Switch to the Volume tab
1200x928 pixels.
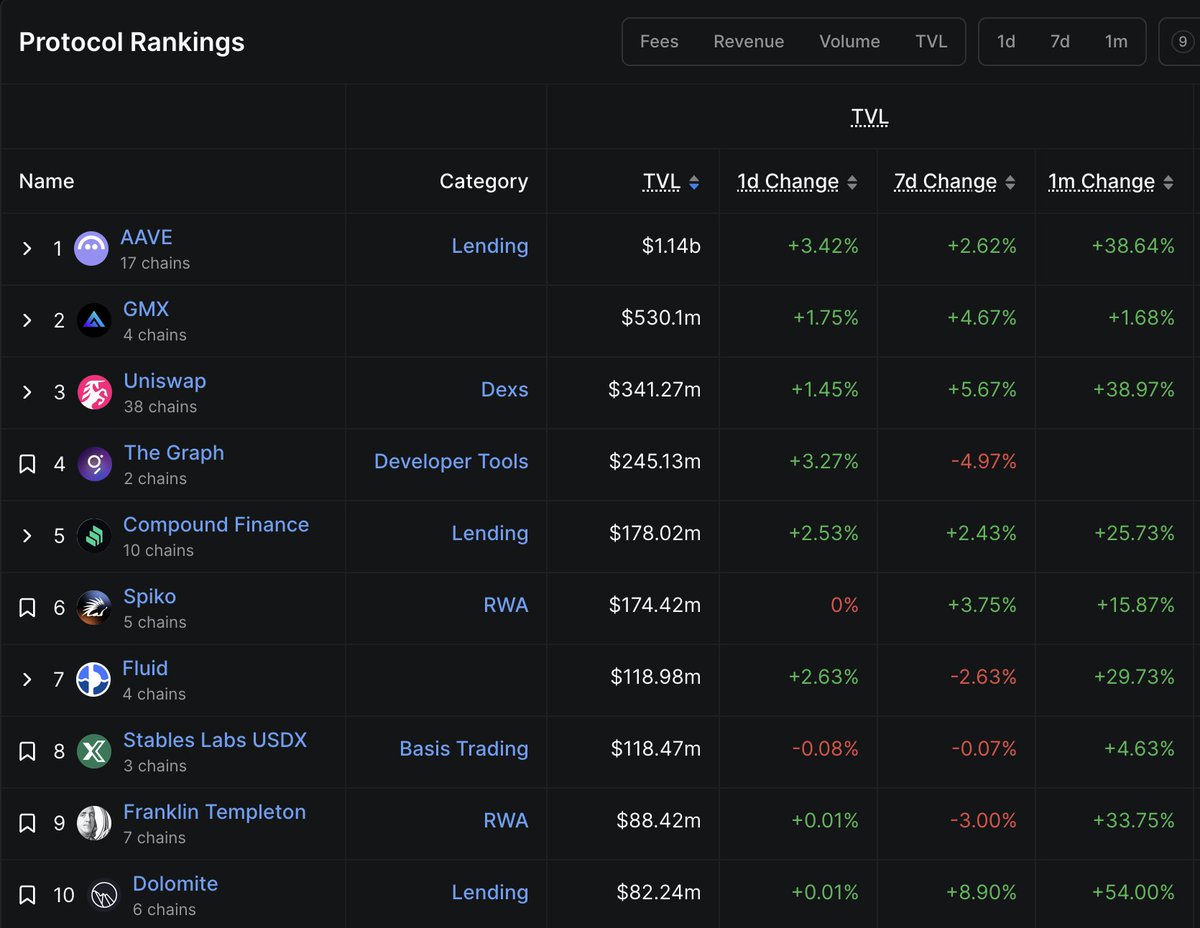(x=850, y=42)
